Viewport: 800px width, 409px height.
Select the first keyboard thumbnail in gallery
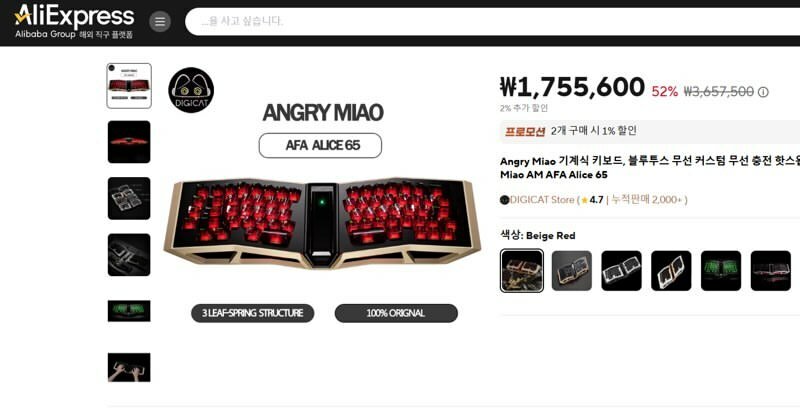click(129, 86)
